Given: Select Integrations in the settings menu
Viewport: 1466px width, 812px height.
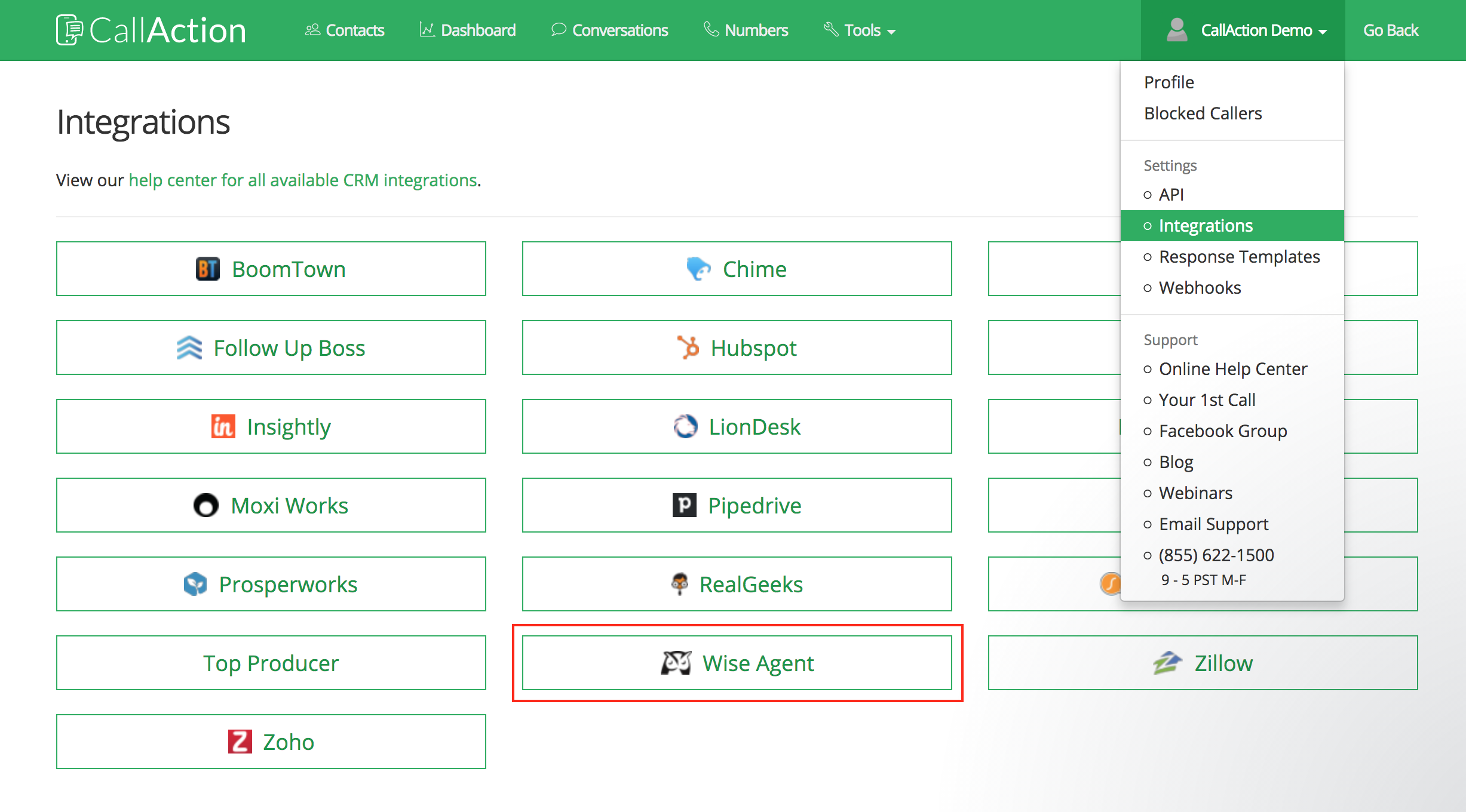Looking at the screenshot, I should click(x=1232, y=226).
